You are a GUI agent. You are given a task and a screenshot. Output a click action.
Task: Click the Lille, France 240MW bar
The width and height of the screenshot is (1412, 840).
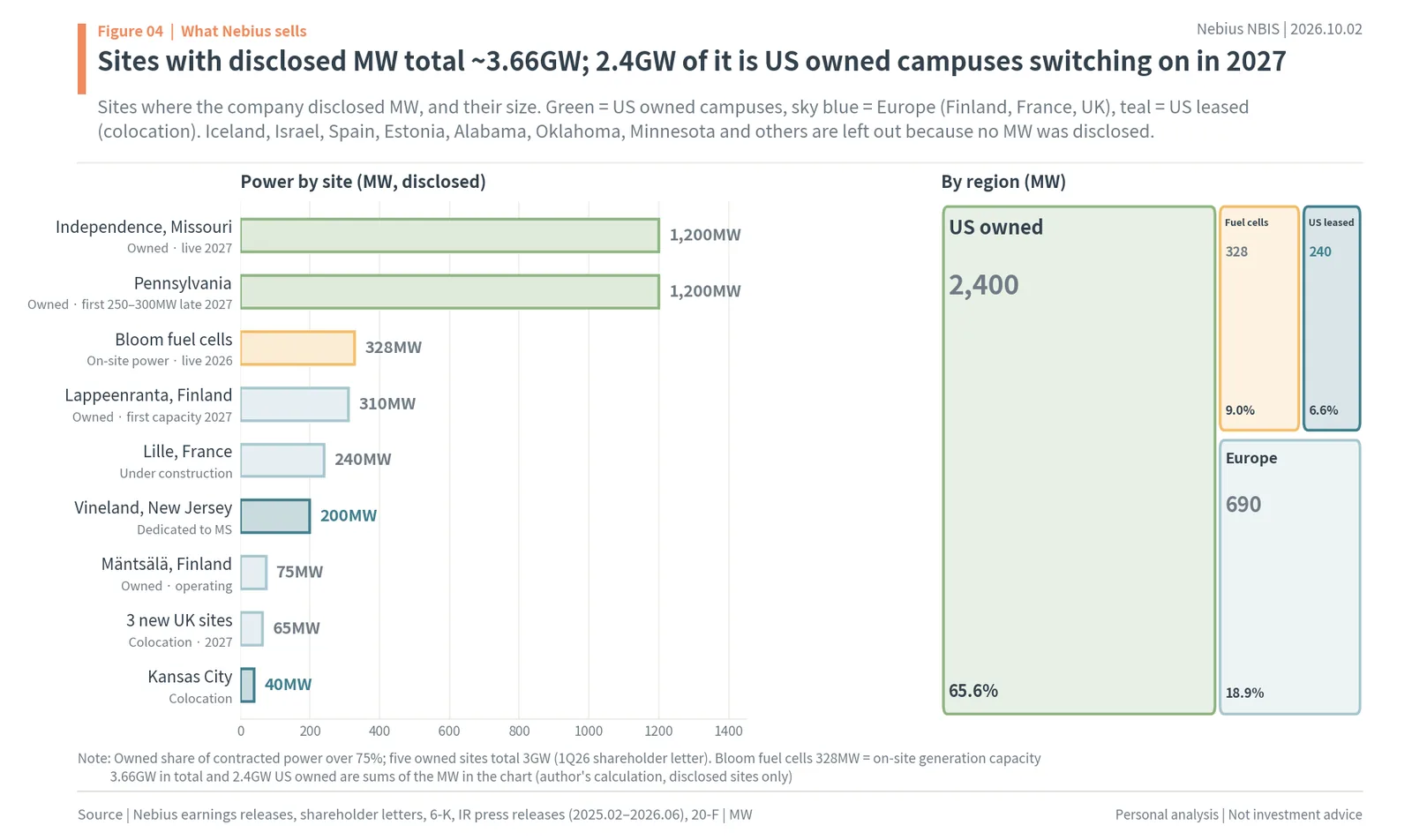[282, 461]
